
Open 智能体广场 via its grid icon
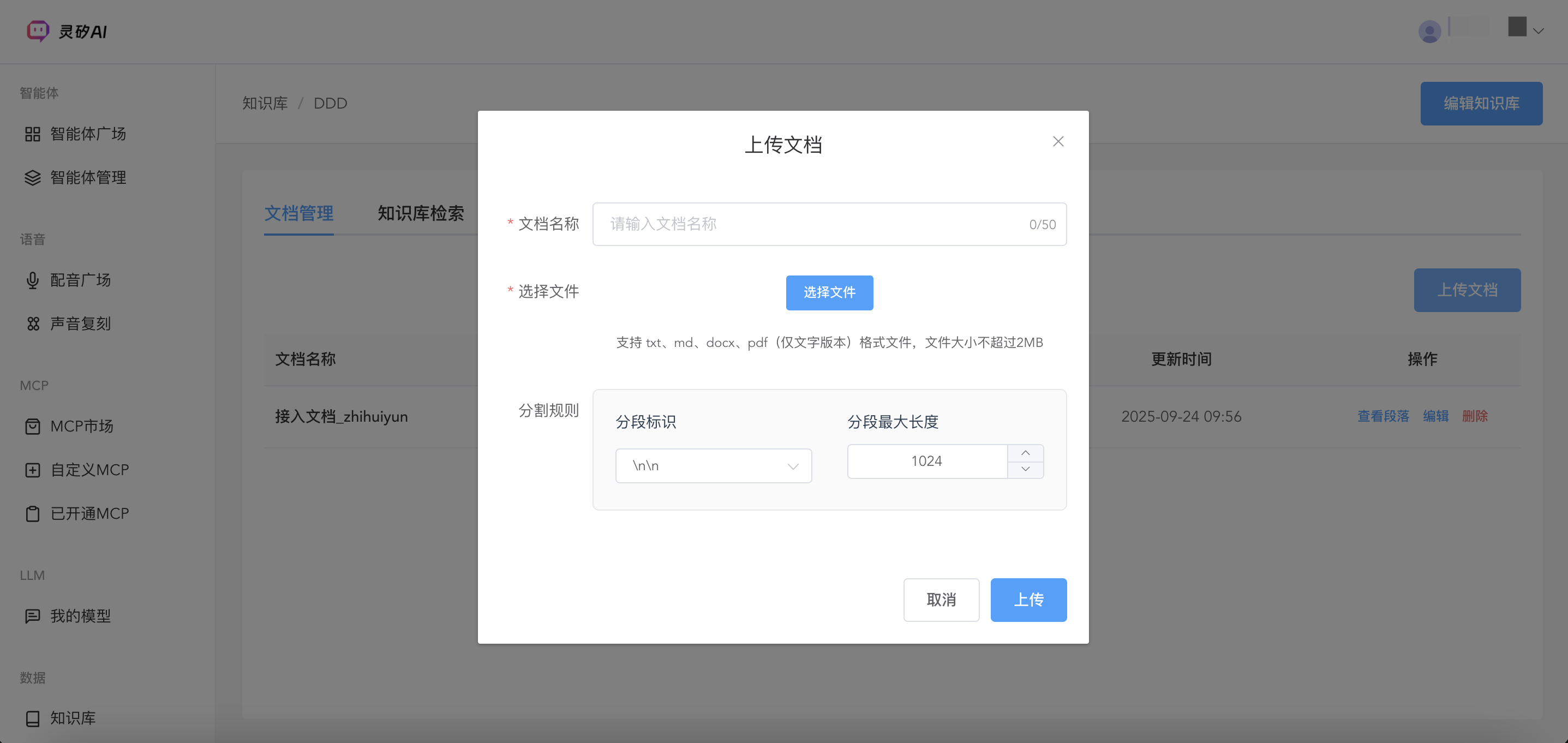32,134
